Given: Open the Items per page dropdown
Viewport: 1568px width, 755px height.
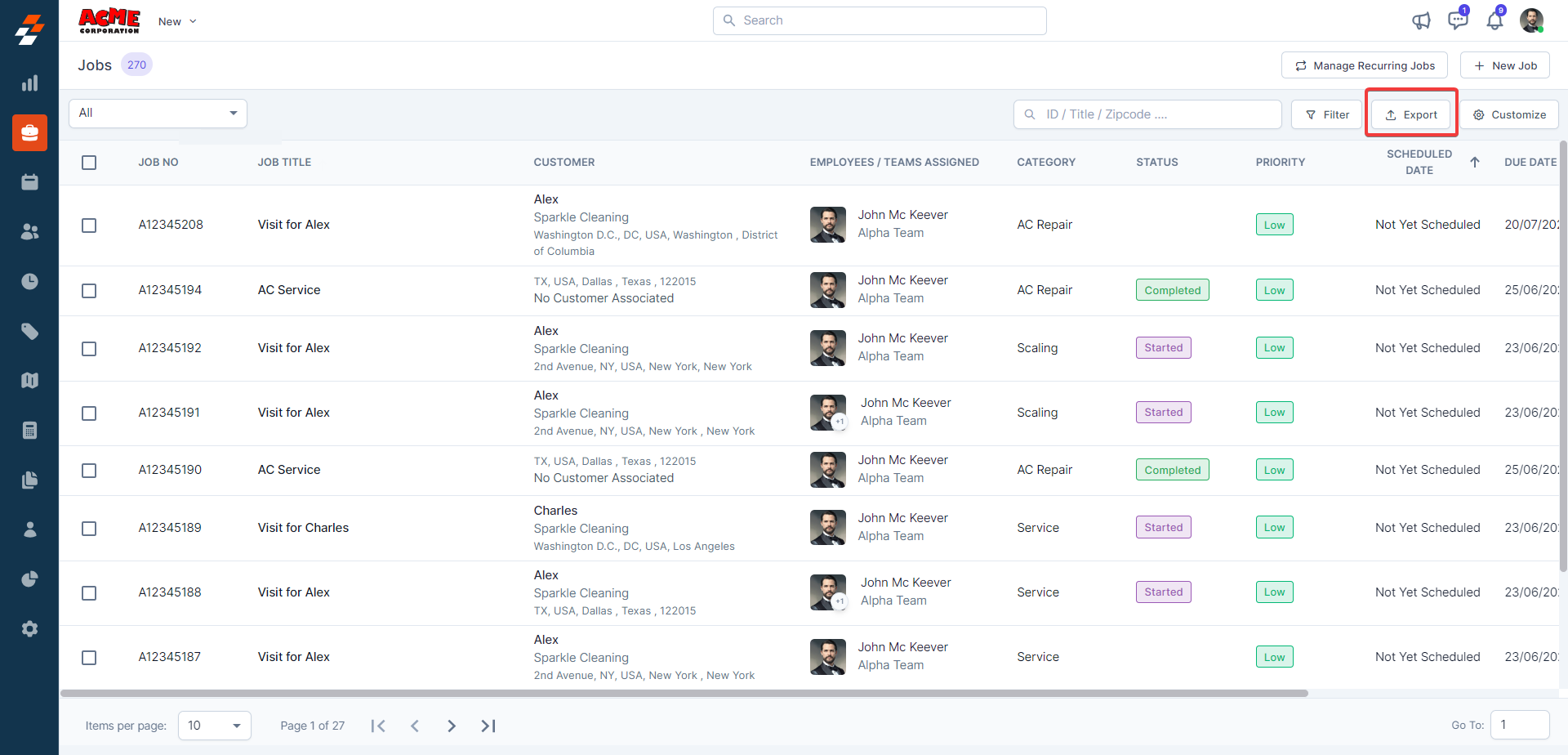Looking at the screenshot, I should [x=214, y=726].
